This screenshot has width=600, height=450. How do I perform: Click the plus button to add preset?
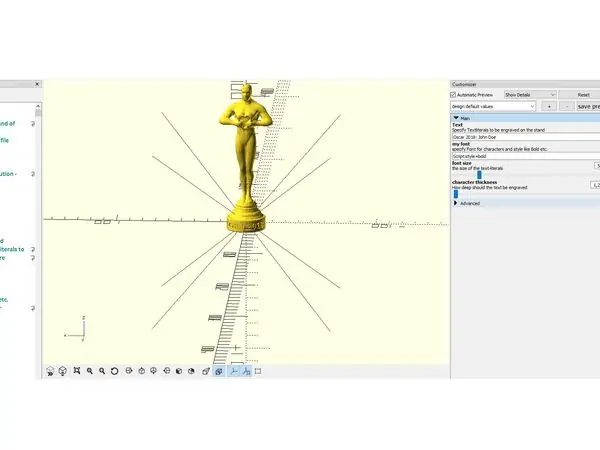(549, 106)
